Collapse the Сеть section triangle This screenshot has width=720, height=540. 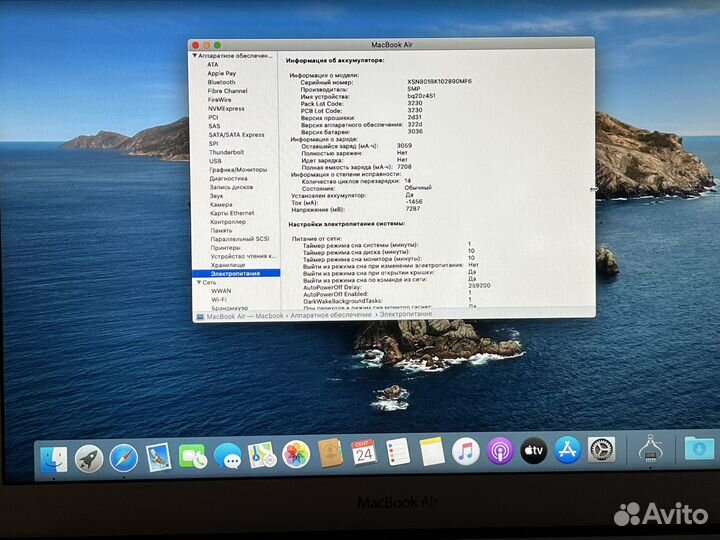[199, 282]
